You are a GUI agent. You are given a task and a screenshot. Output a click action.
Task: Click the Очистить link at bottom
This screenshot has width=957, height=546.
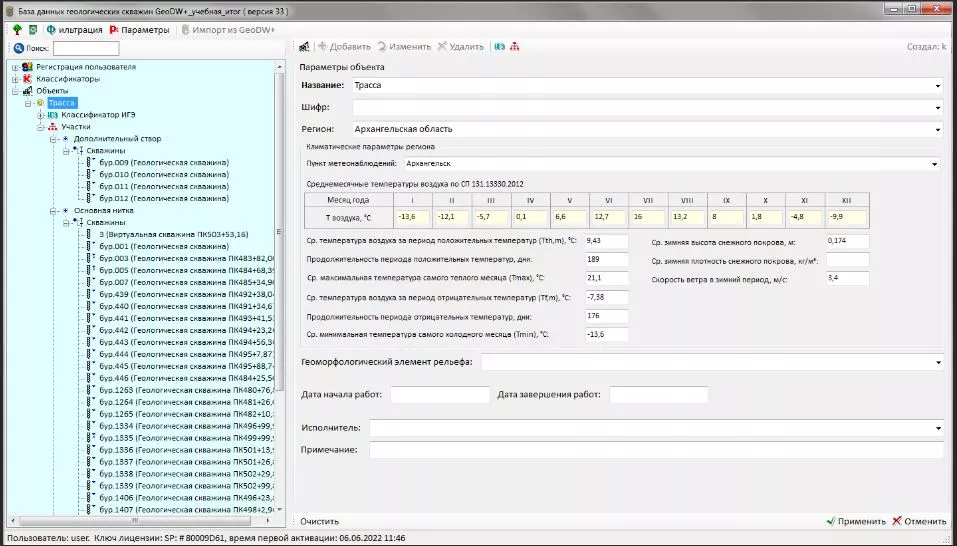click(x=319, y=521)
